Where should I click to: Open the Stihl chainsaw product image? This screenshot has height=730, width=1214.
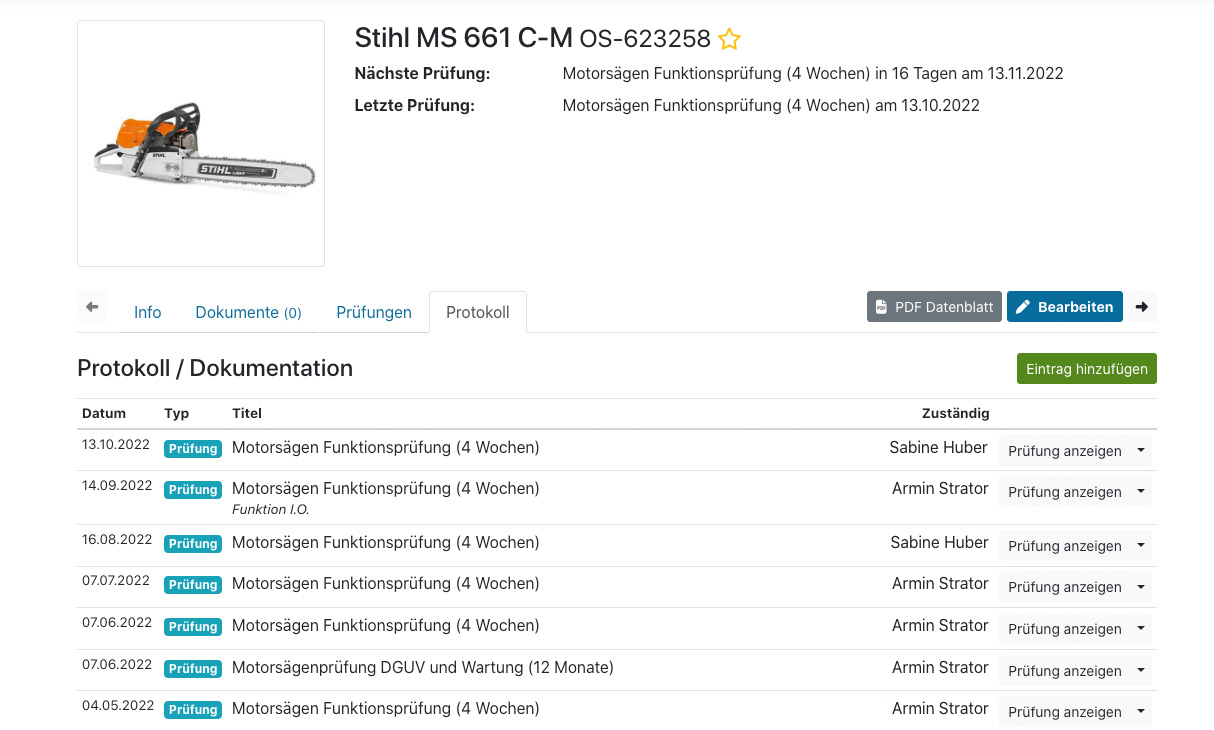201,143
